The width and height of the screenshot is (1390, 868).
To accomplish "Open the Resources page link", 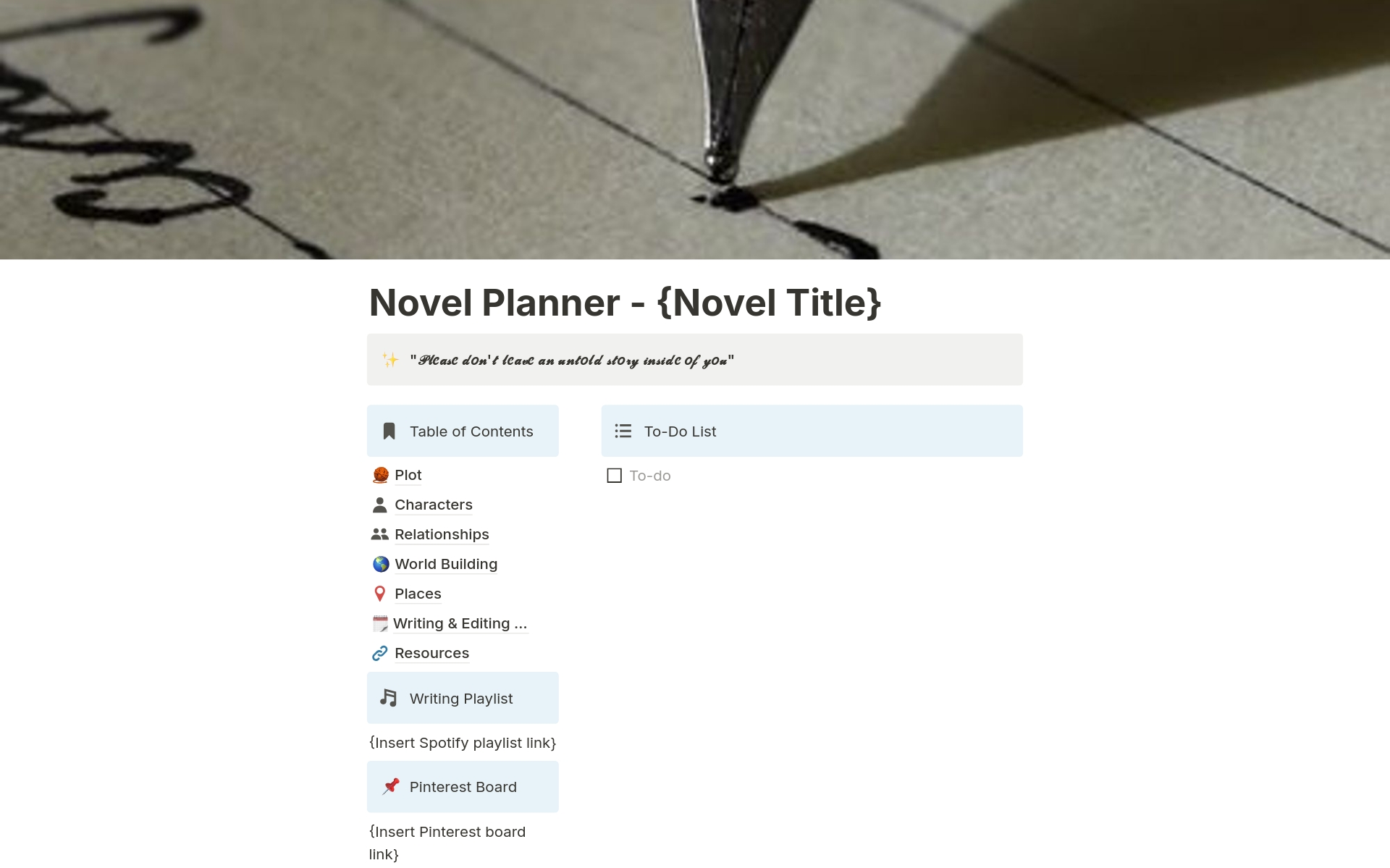I will (431, 653).
